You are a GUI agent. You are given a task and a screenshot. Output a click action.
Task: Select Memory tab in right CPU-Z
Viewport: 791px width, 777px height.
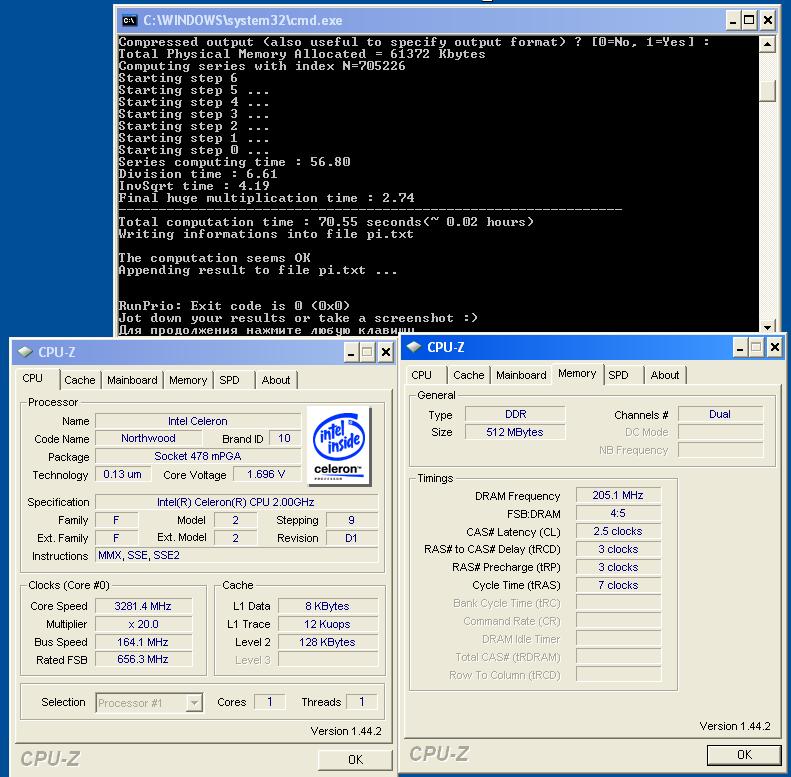(577, 373)
